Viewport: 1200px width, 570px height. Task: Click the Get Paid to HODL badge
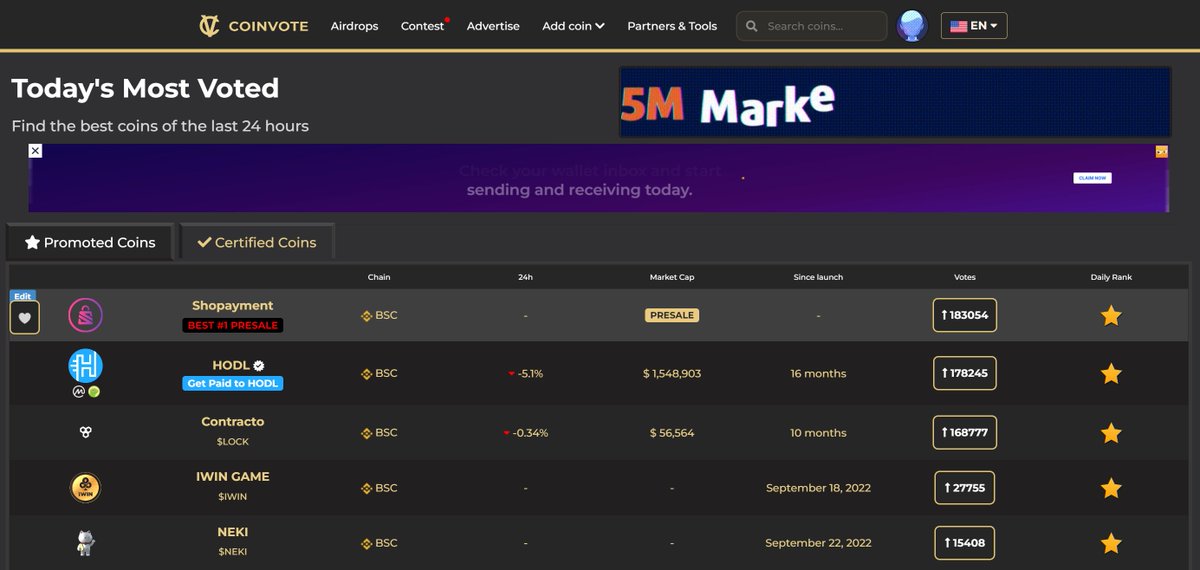pyautogui.click(x=233, y=383)
